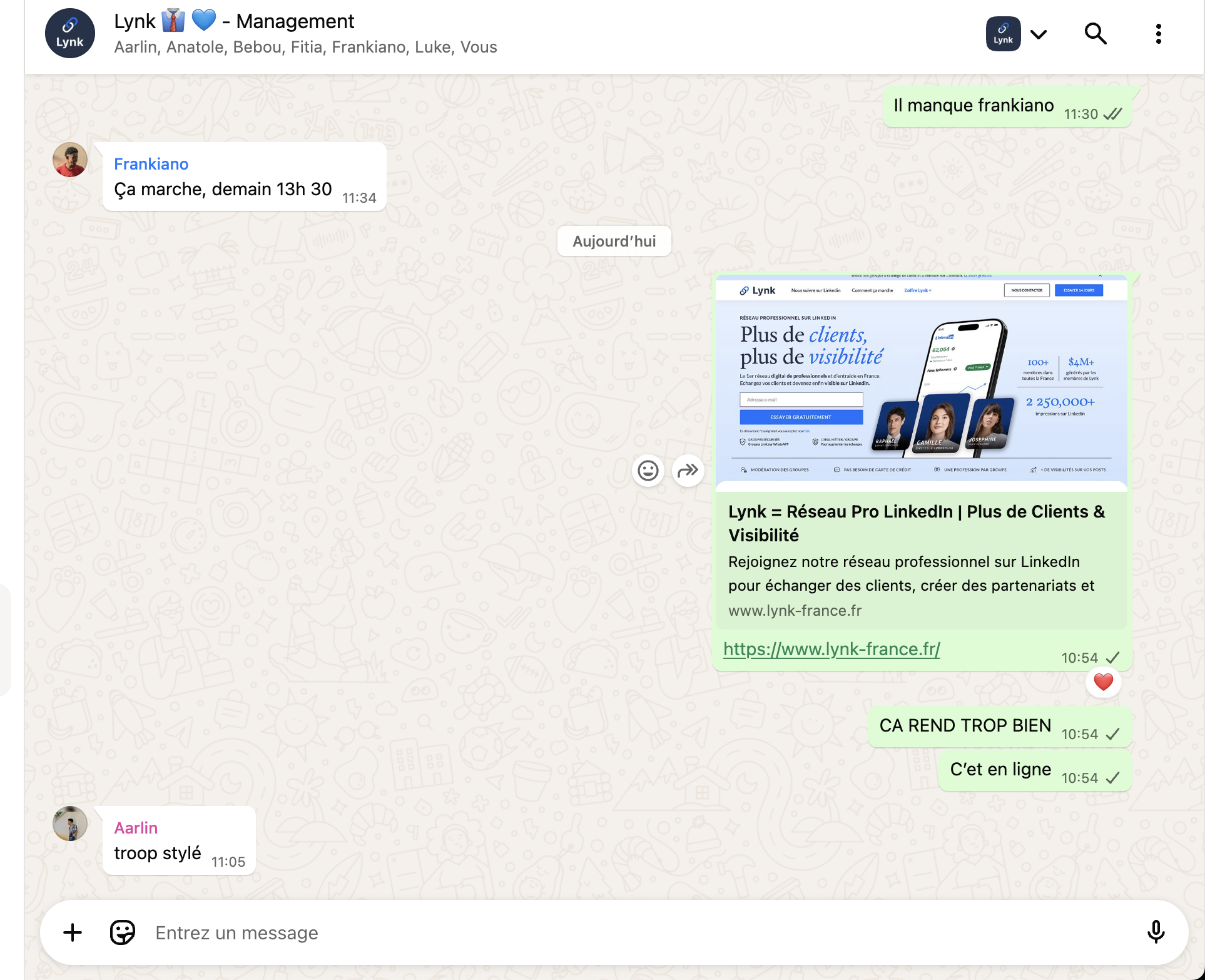Click the search magnifier icon in header
This screenshot has width=1205, height=980.
pos(1096,34)
